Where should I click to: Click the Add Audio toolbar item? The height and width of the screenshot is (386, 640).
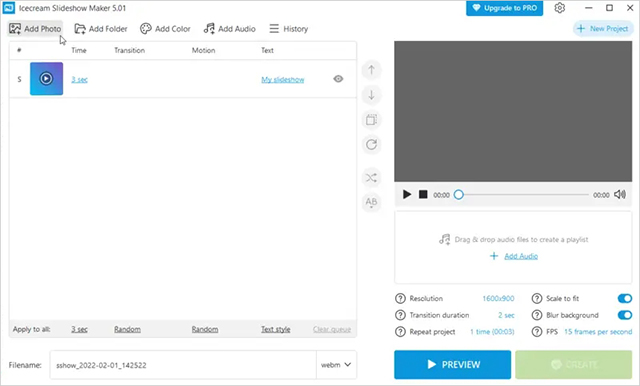click(229, 29)
